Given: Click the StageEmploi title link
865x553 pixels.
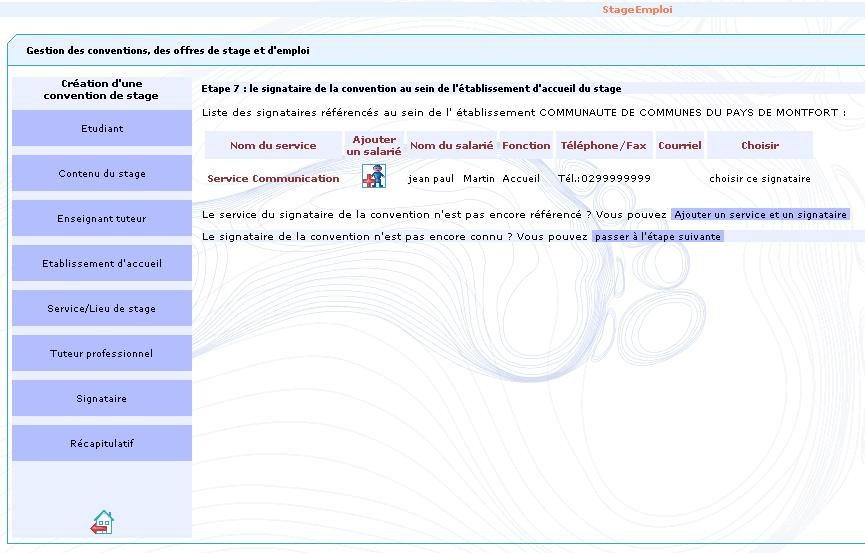Looking at the screenshot, I should (x=637, y=10).
